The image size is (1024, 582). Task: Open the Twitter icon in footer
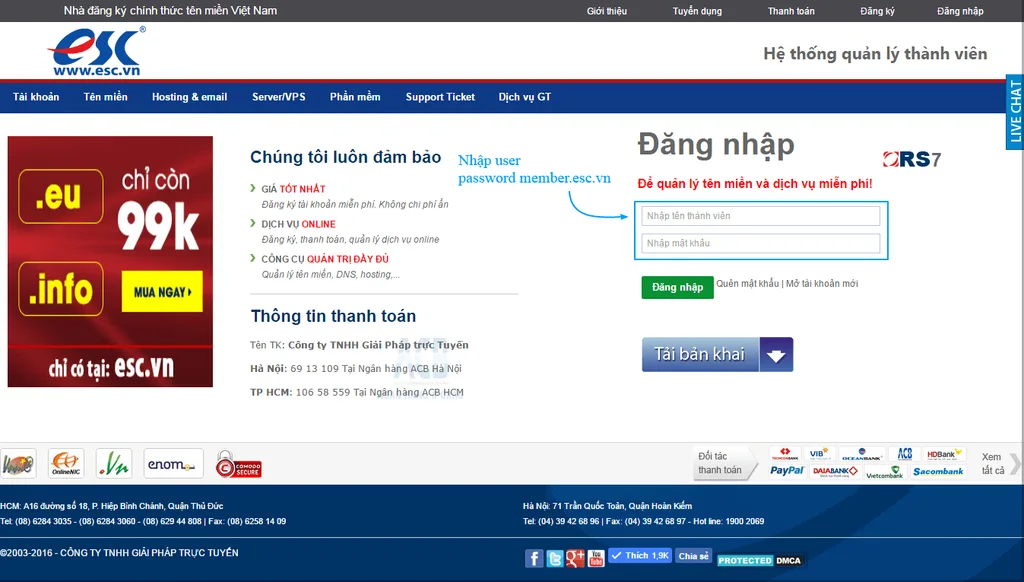pos(554,558)
